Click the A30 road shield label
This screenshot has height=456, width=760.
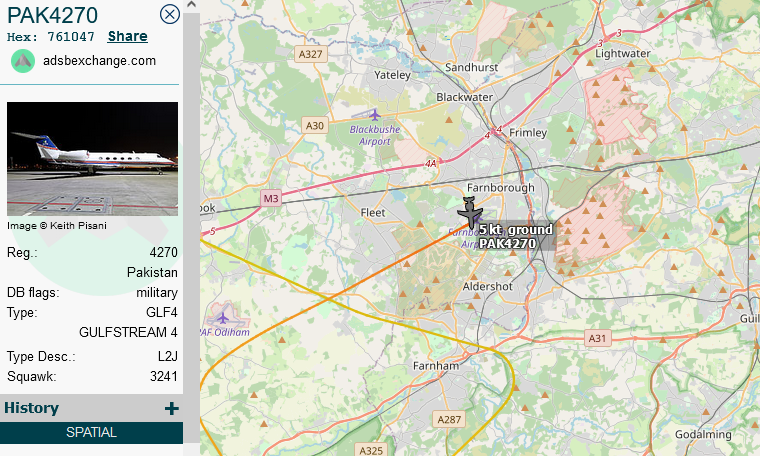[315, 126]
